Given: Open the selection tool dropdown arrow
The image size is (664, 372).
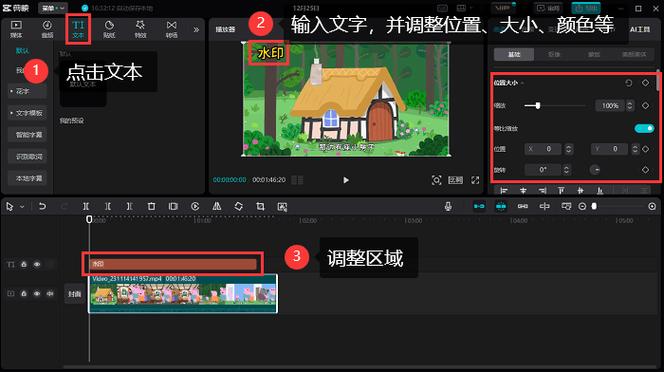Looking at the screenshot, I should tap(22, 207).
